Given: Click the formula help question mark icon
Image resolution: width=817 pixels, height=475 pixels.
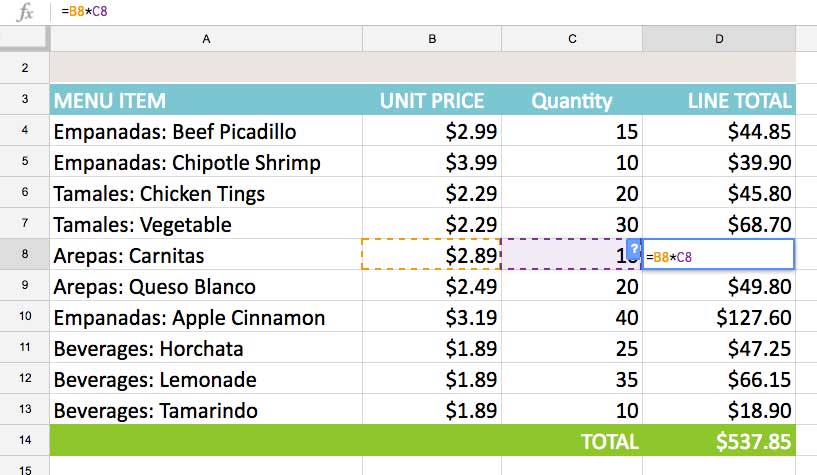Looking at the screenshot, I should [x=634, y=249].
